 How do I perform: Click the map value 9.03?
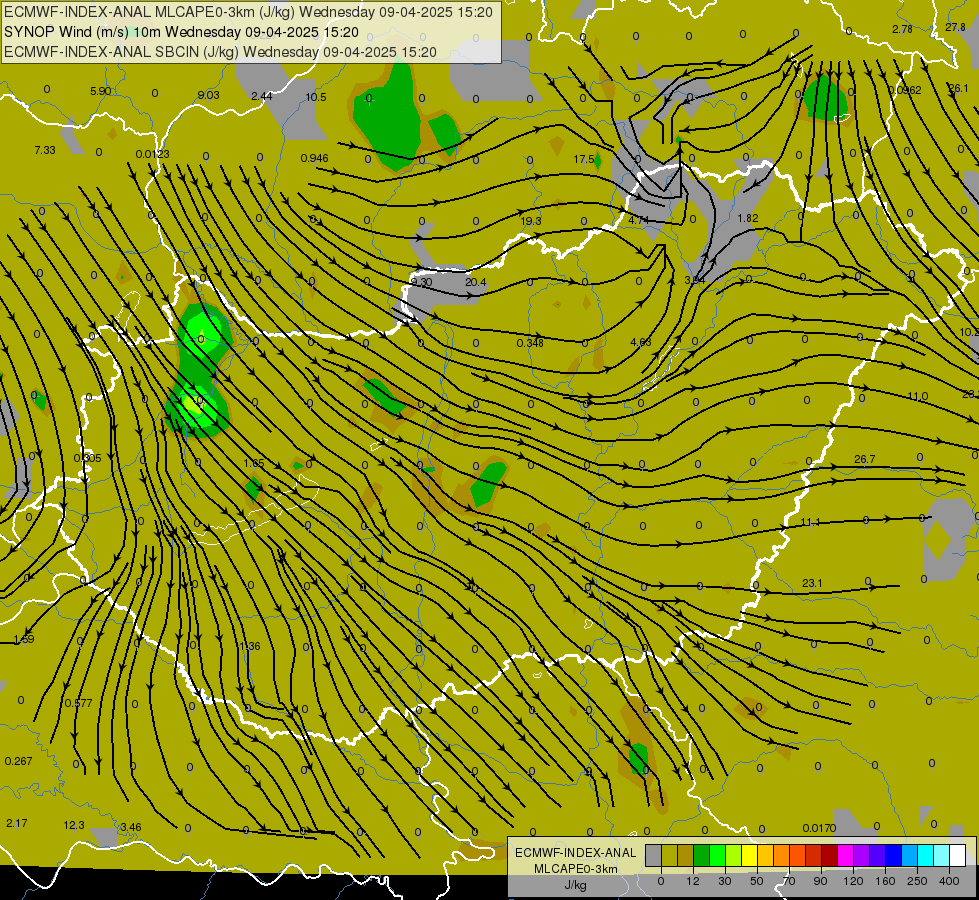[x=209, y=95]
